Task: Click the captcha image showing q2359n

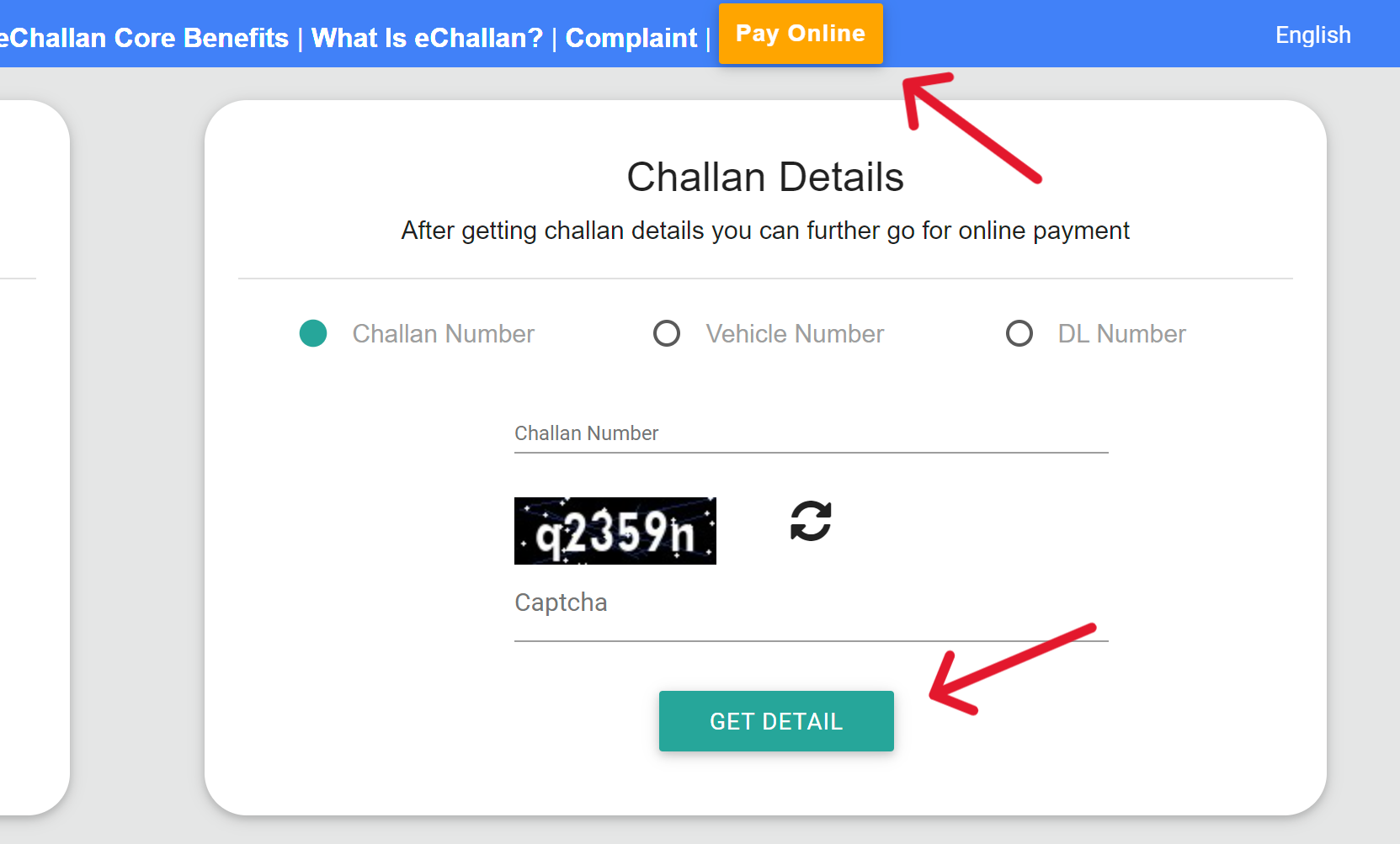Action: [615, 531]
